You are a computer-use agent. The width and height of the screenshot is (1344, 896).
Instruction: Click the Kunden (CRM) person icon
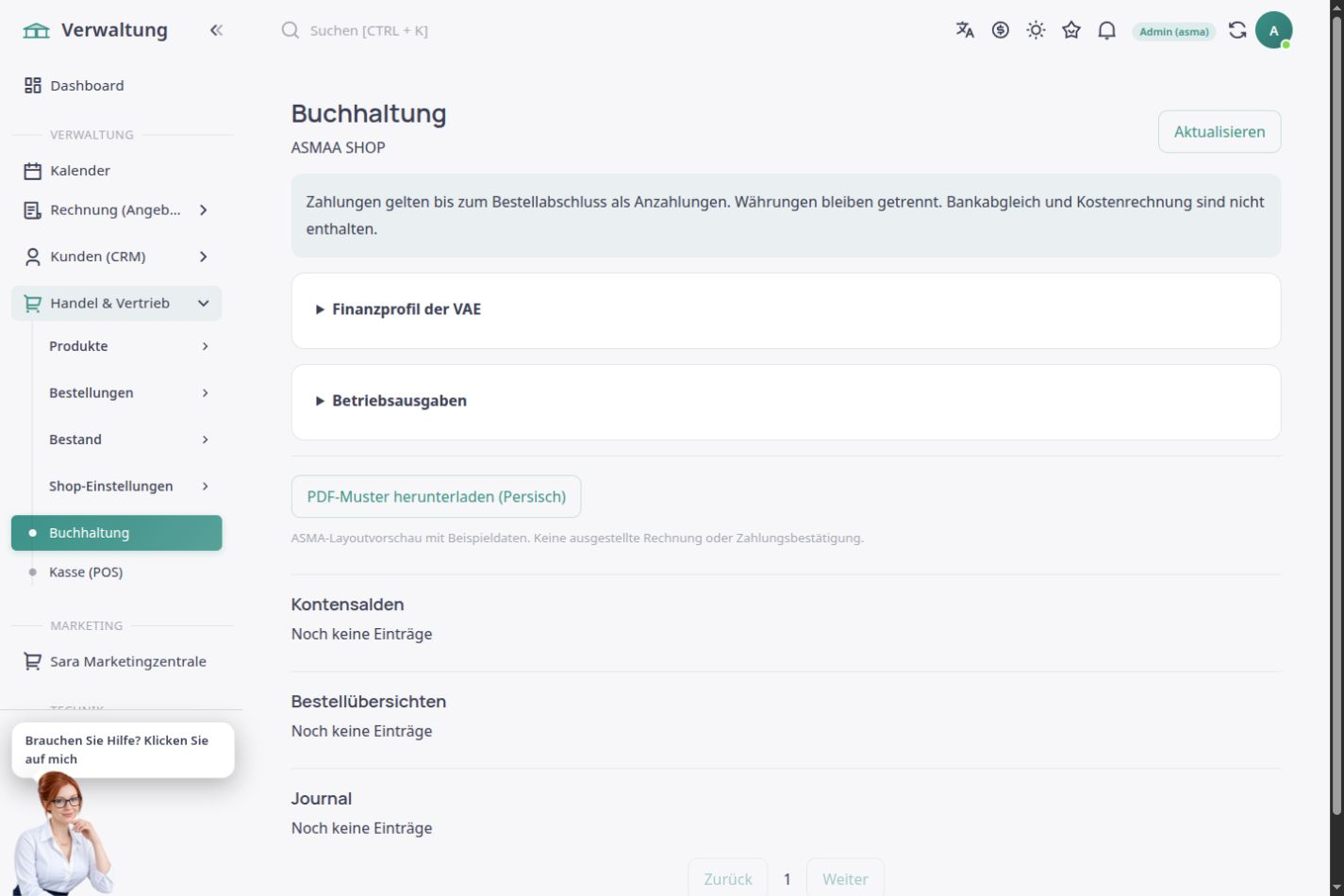tap(33, 257)
